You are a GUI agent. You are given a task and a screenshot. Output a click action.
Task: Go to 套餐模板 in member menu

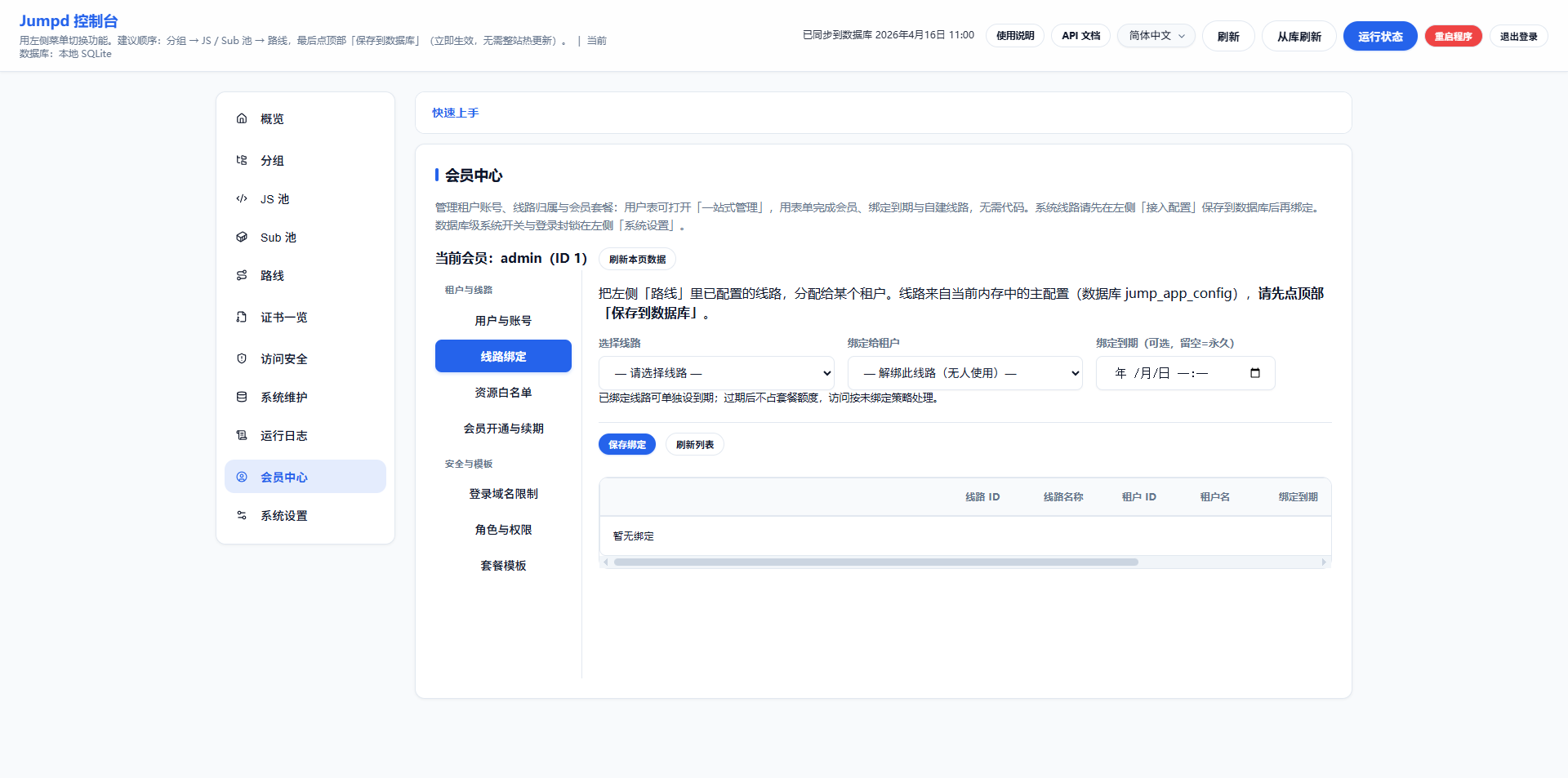pos(503,566)
